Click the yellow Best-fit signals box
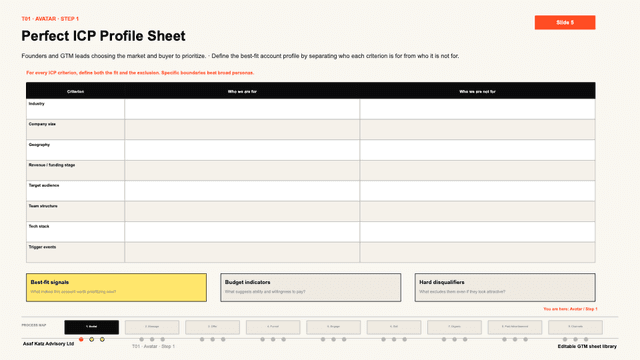Viewport: 640px width, 360px height. 116,287
